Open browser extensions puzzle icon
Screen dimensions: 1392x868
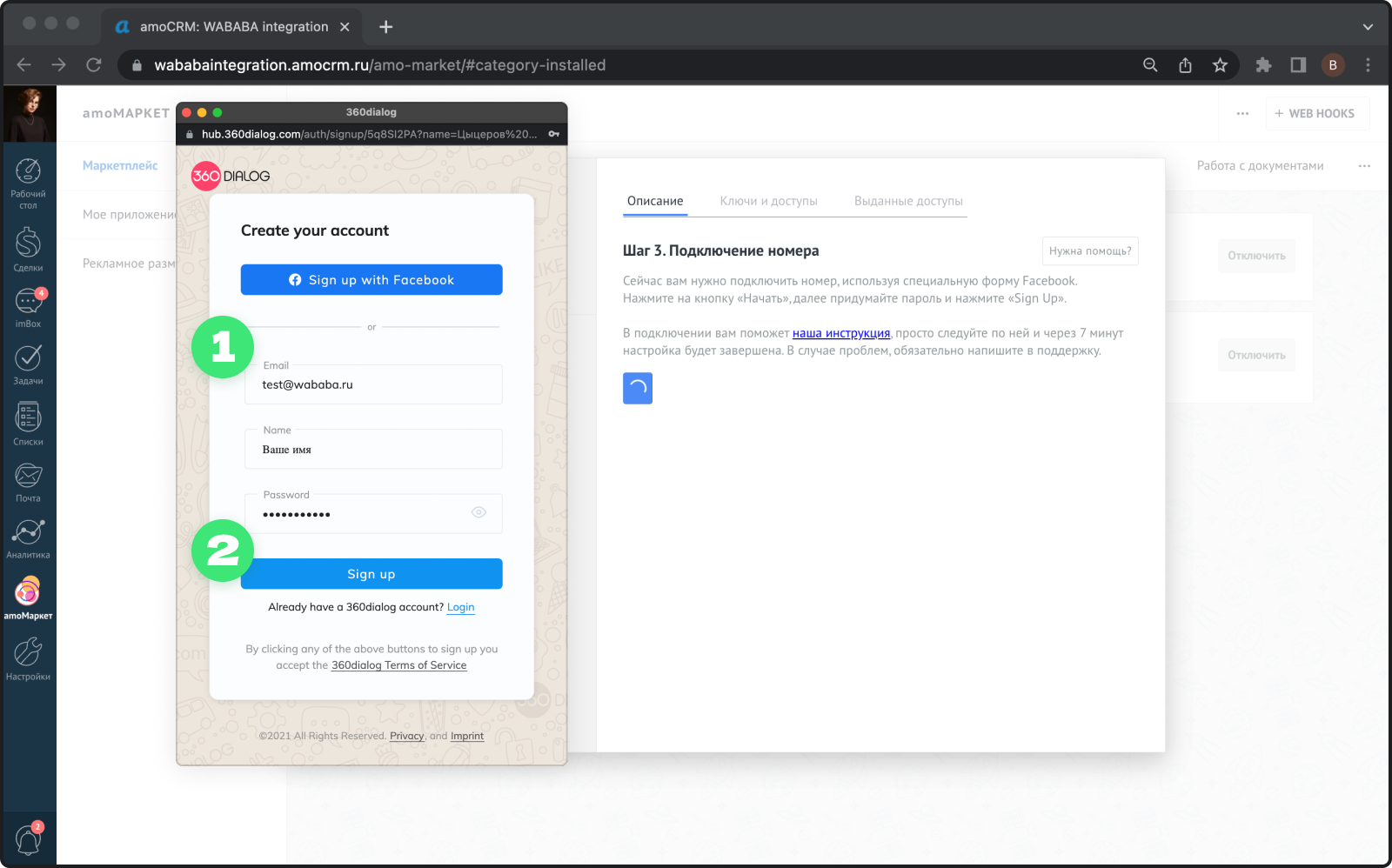click(x=1263, y=65)
